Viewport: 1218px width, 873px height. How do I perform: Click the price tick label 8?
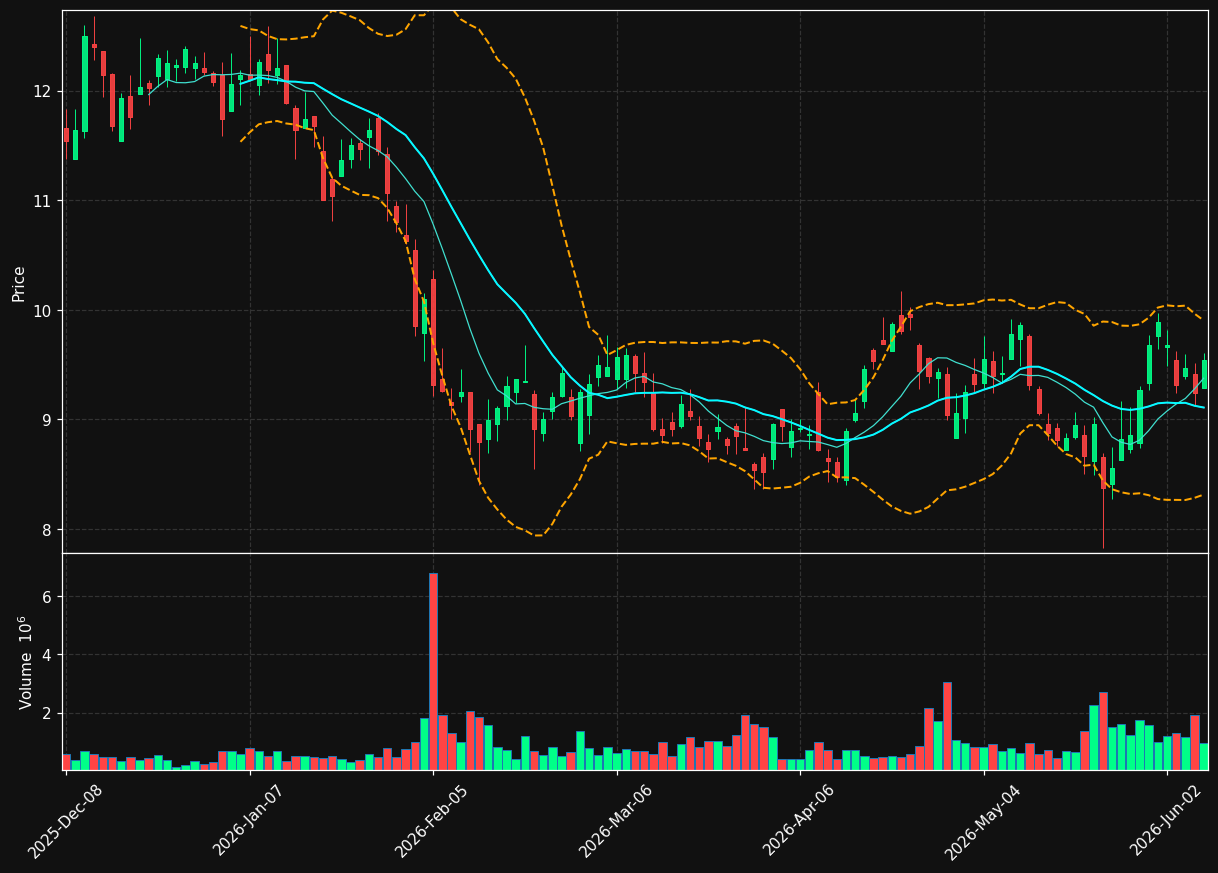[x=46, y=530]
